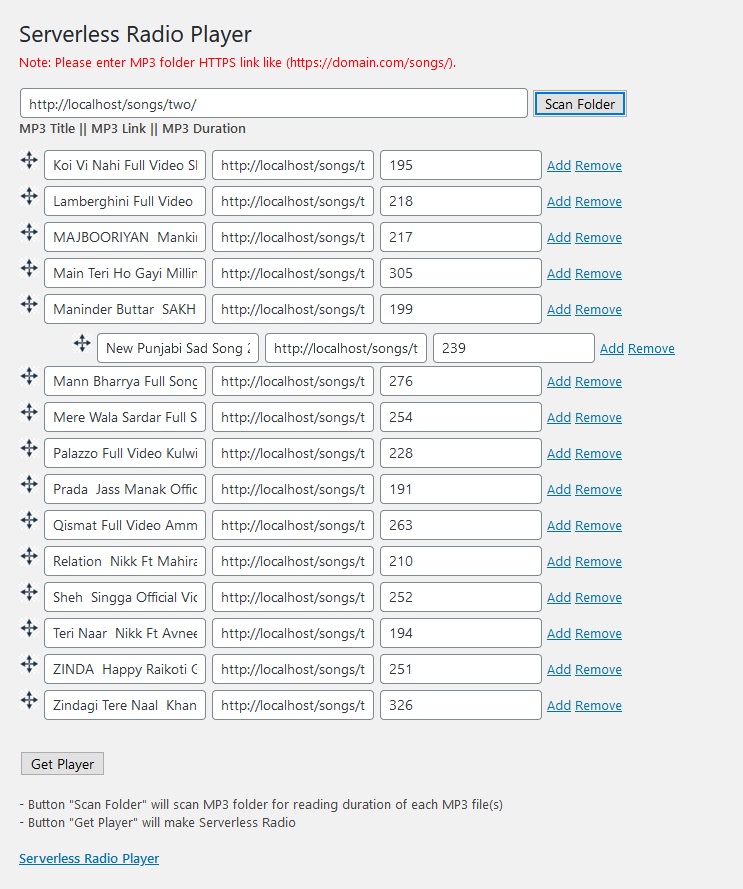Click Add beside the ZINDA Happy Raikoti row
743x889 pixels.
click(x=559, y=670)
